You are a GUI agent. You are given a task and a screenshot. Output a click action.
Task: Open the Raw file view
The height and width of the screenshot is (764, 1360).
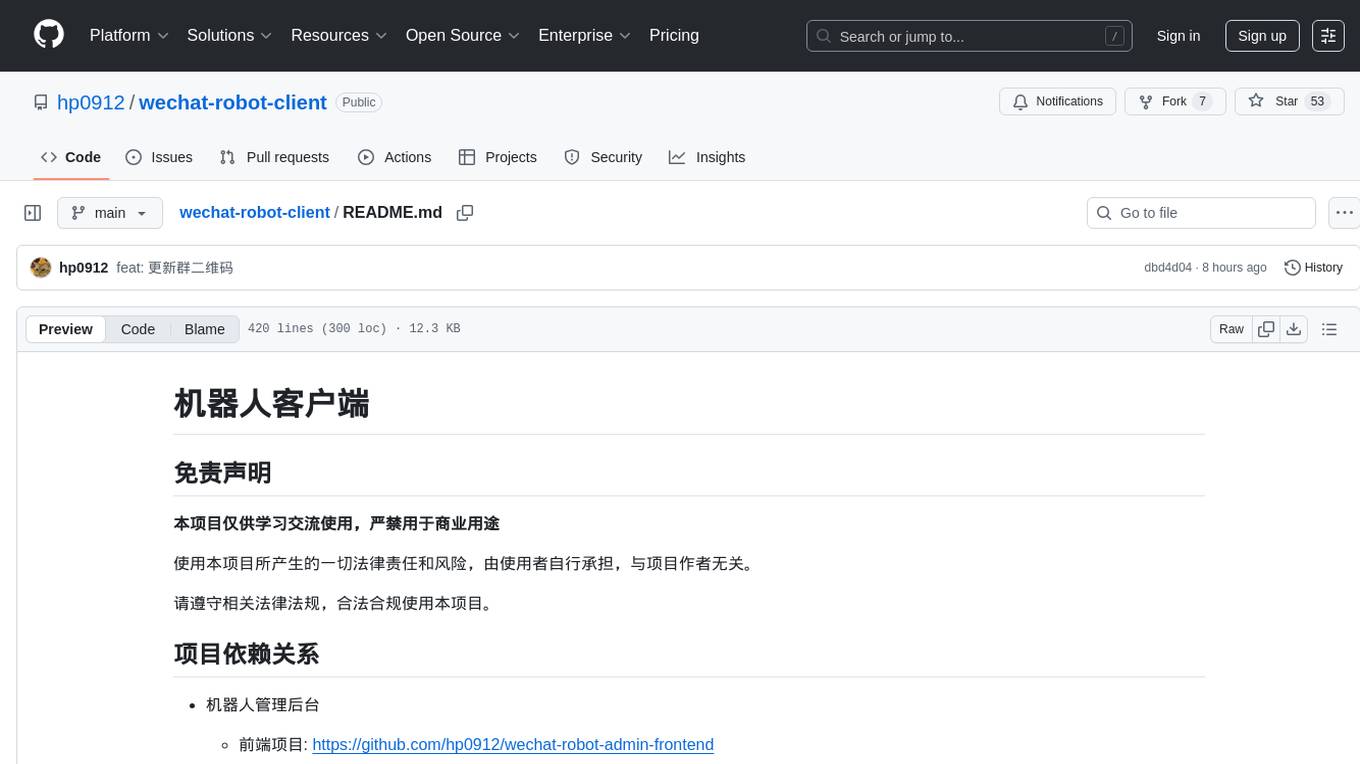[x=1231, y=329]
